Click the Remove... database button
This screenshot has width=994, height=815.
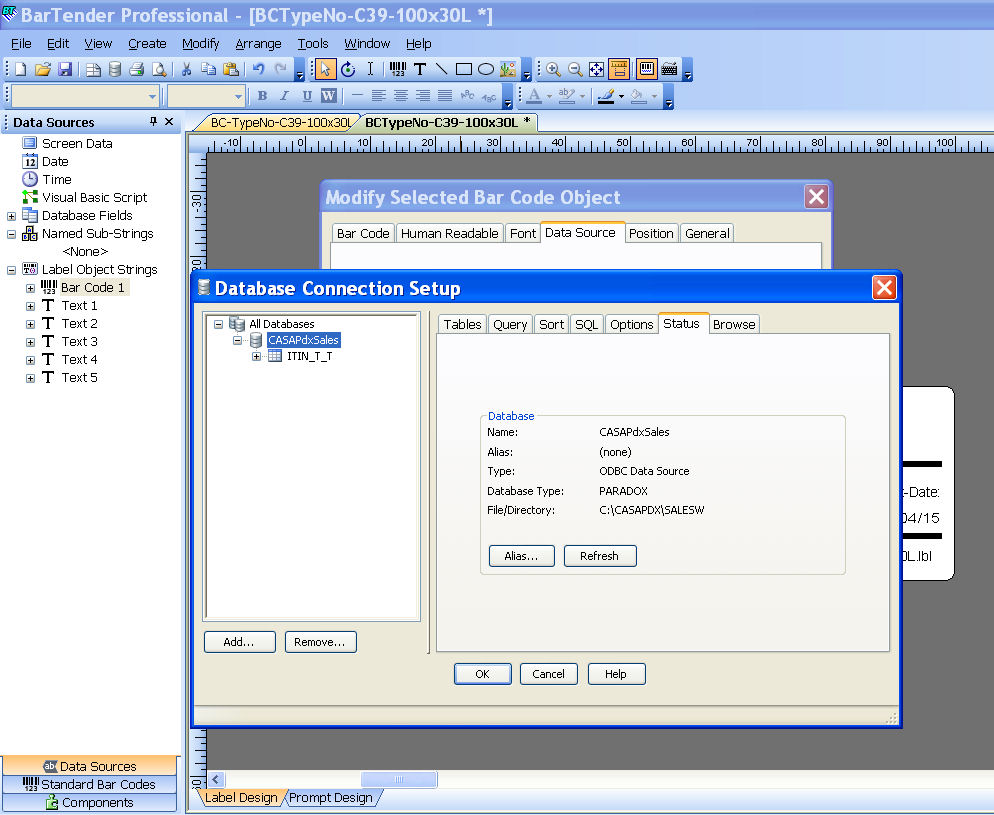pos(321,642)
